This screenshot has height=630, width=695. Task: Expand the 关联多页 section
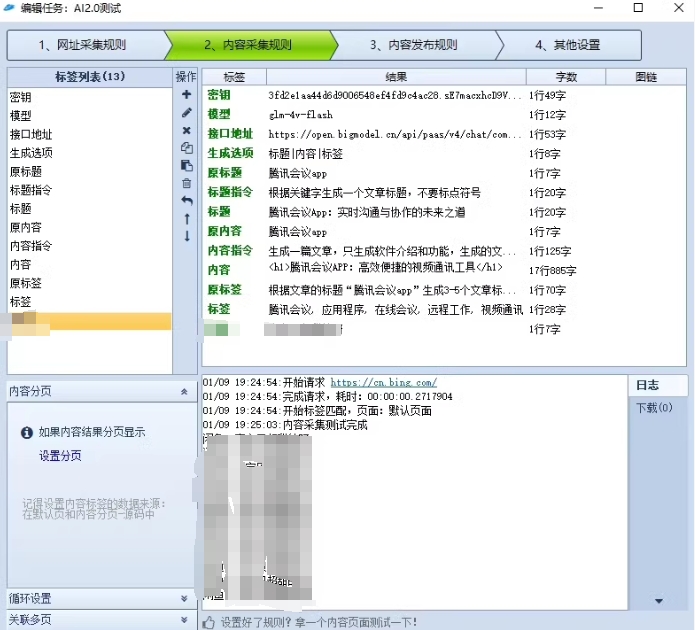pos(184,619)
